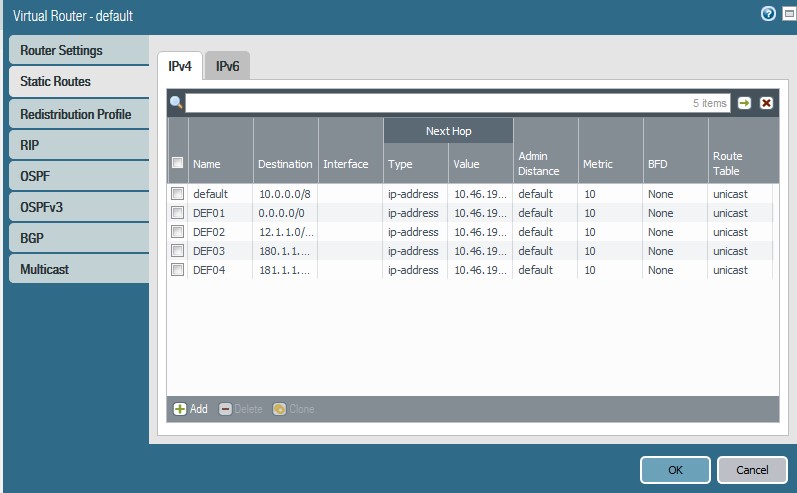Open the help question mark icon
Image resolution: width=797 pixels, height=493 pixels.
pyautogui.click(x=768, y=14)
